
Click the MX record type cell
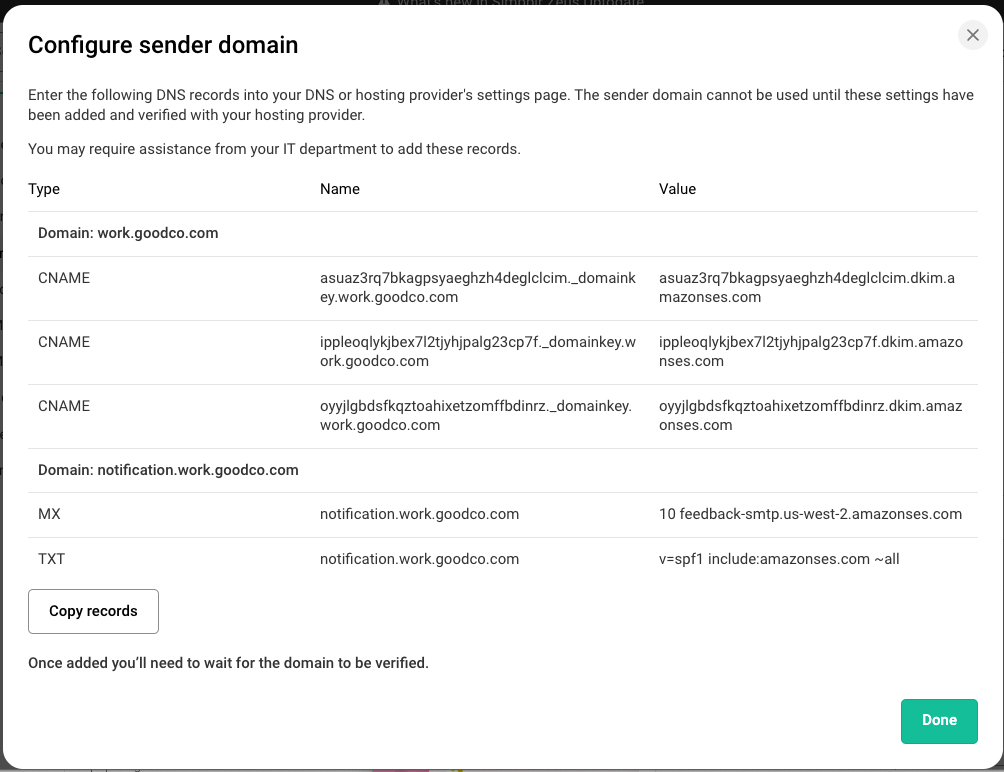pyautogui.click(x=51, y=514)
